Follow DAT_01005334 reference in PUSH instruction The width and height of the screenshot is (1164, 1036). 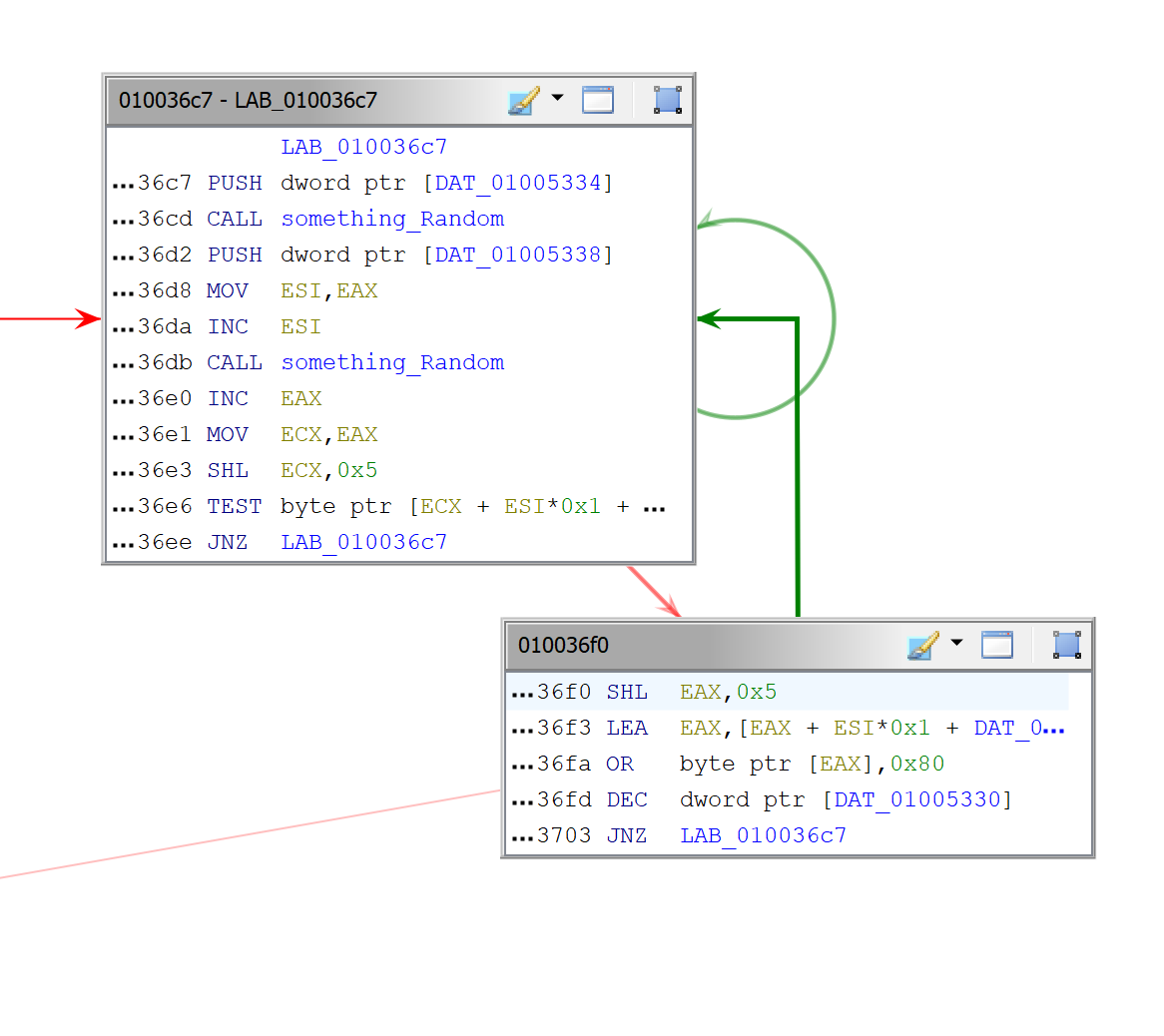(518, 183)
